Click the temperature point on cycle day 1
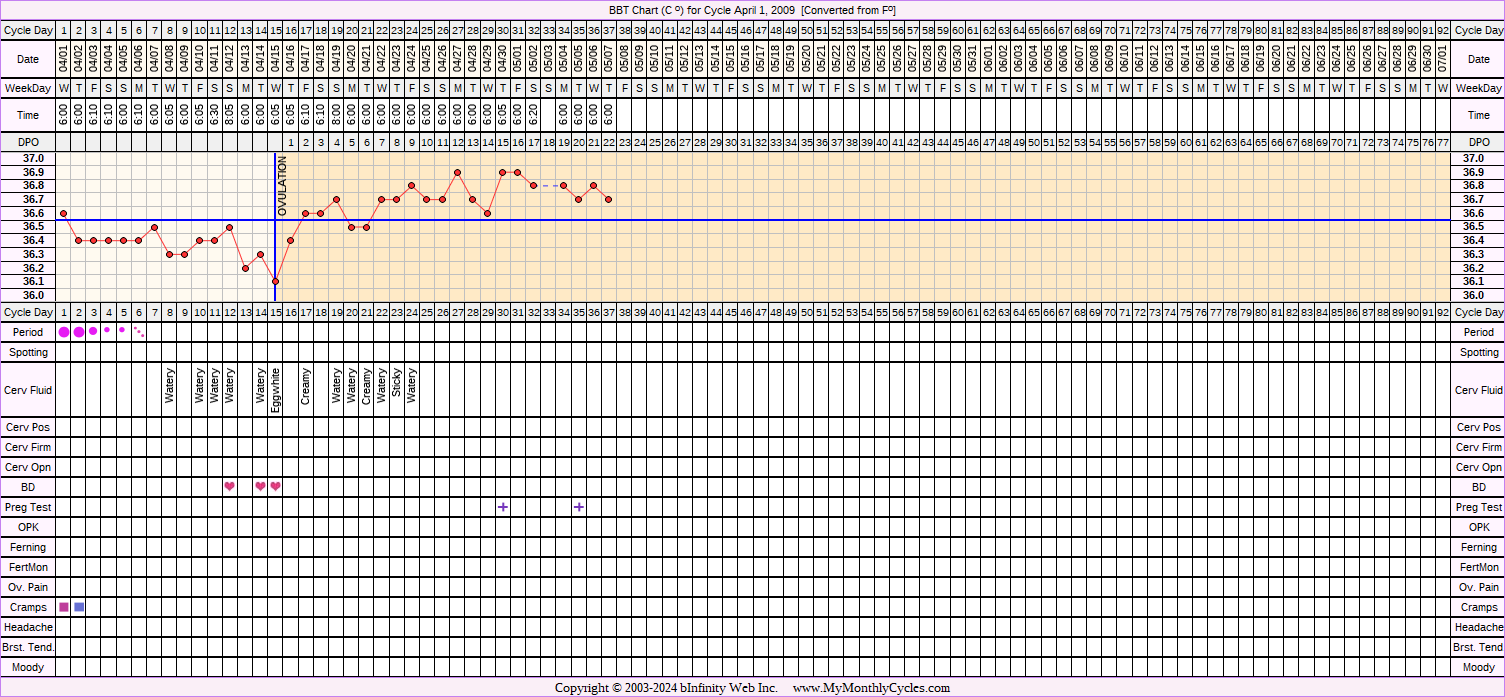The height and width of the screenshot is (697, 1505). [63, 213]
